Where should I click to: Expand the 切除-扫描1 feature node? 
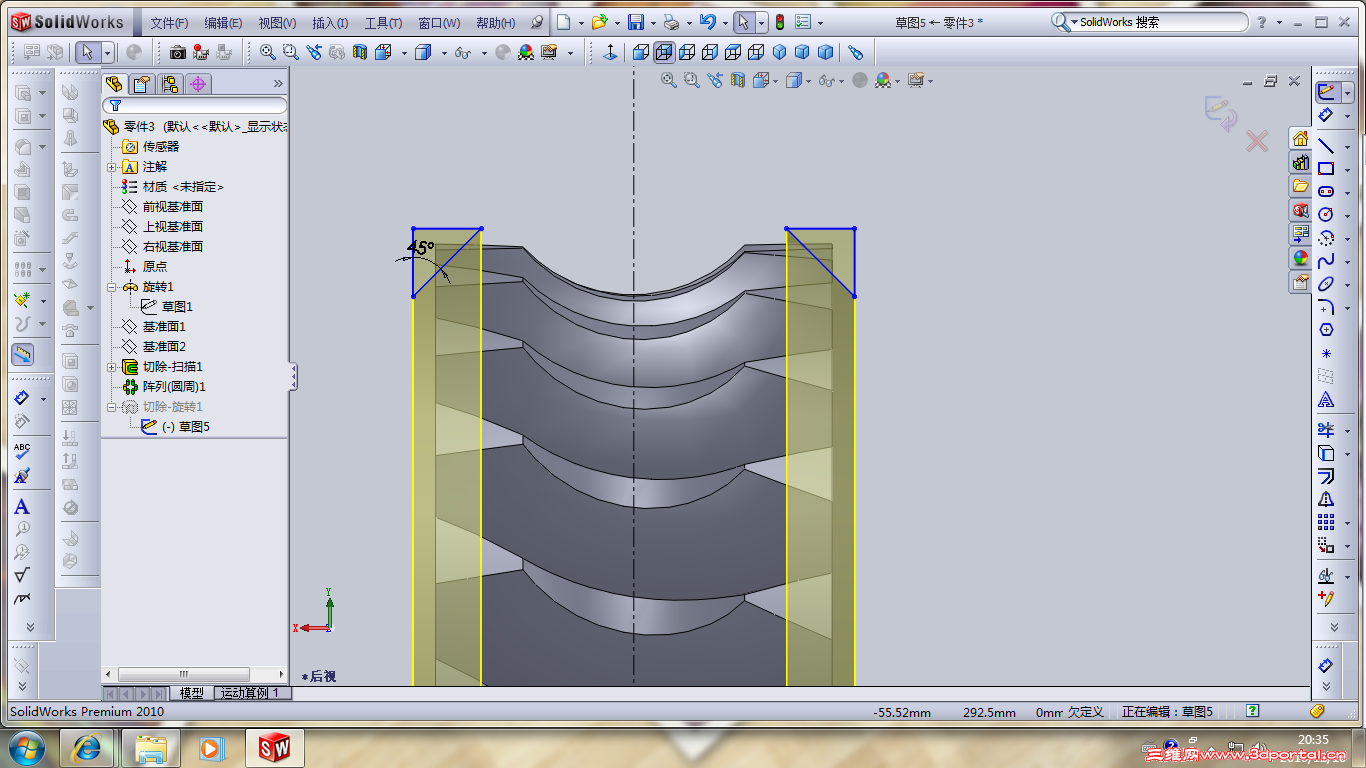(x=112, y=367)
